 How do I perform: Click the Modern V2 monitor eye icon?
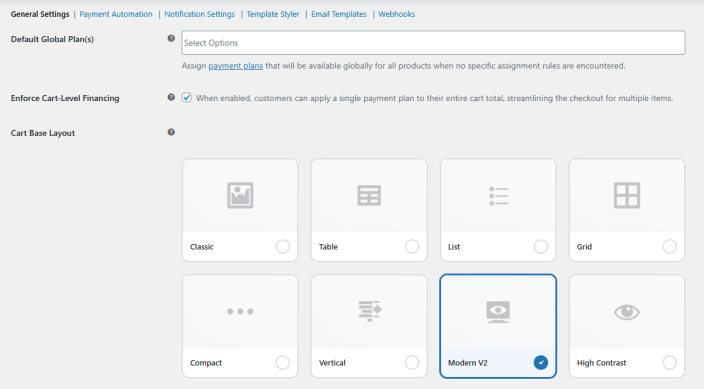[498, 312]
